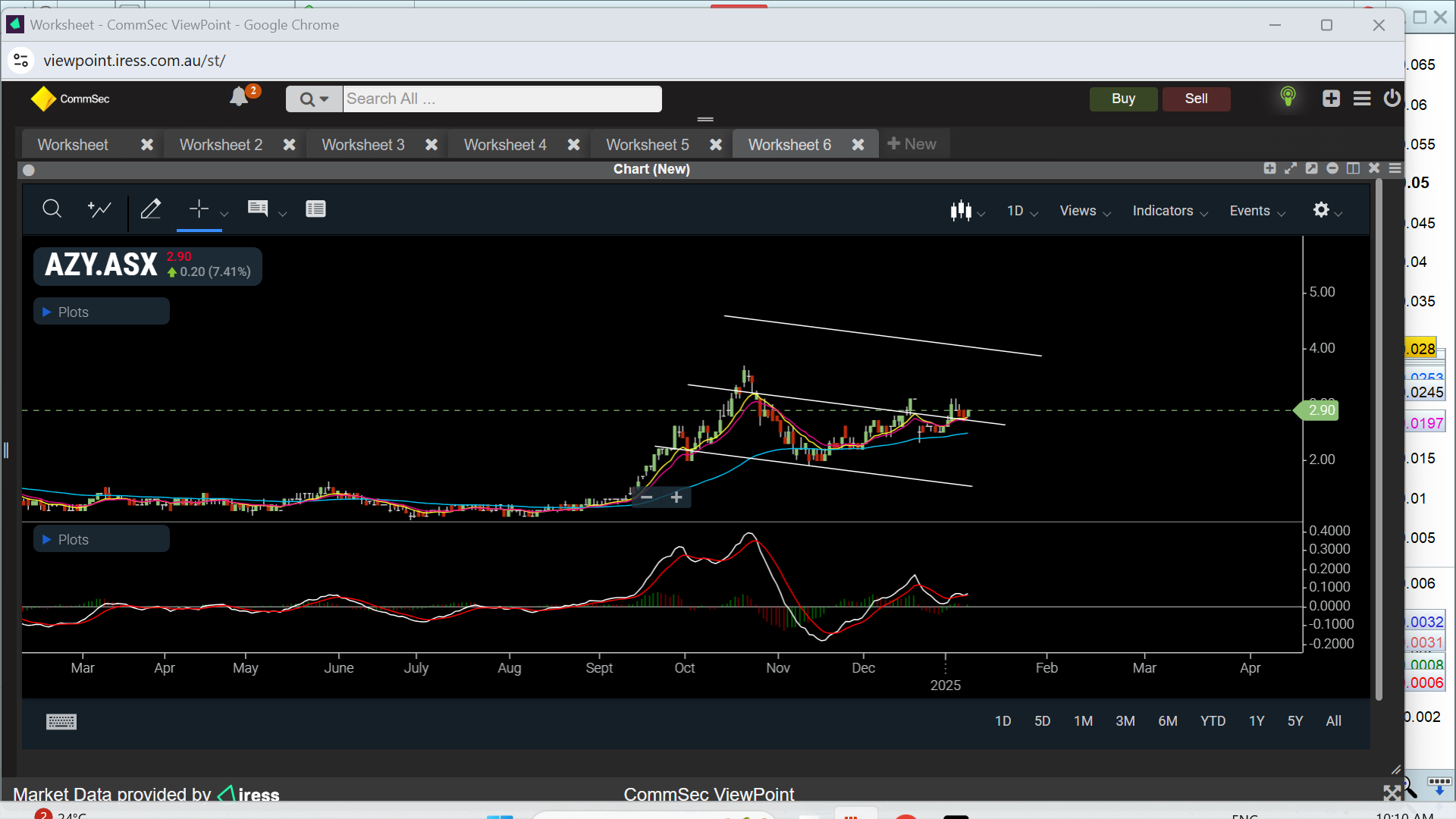1456x819 pixels.
Task: Expand crosshair tool options arrow
Action: coord(224,214)
